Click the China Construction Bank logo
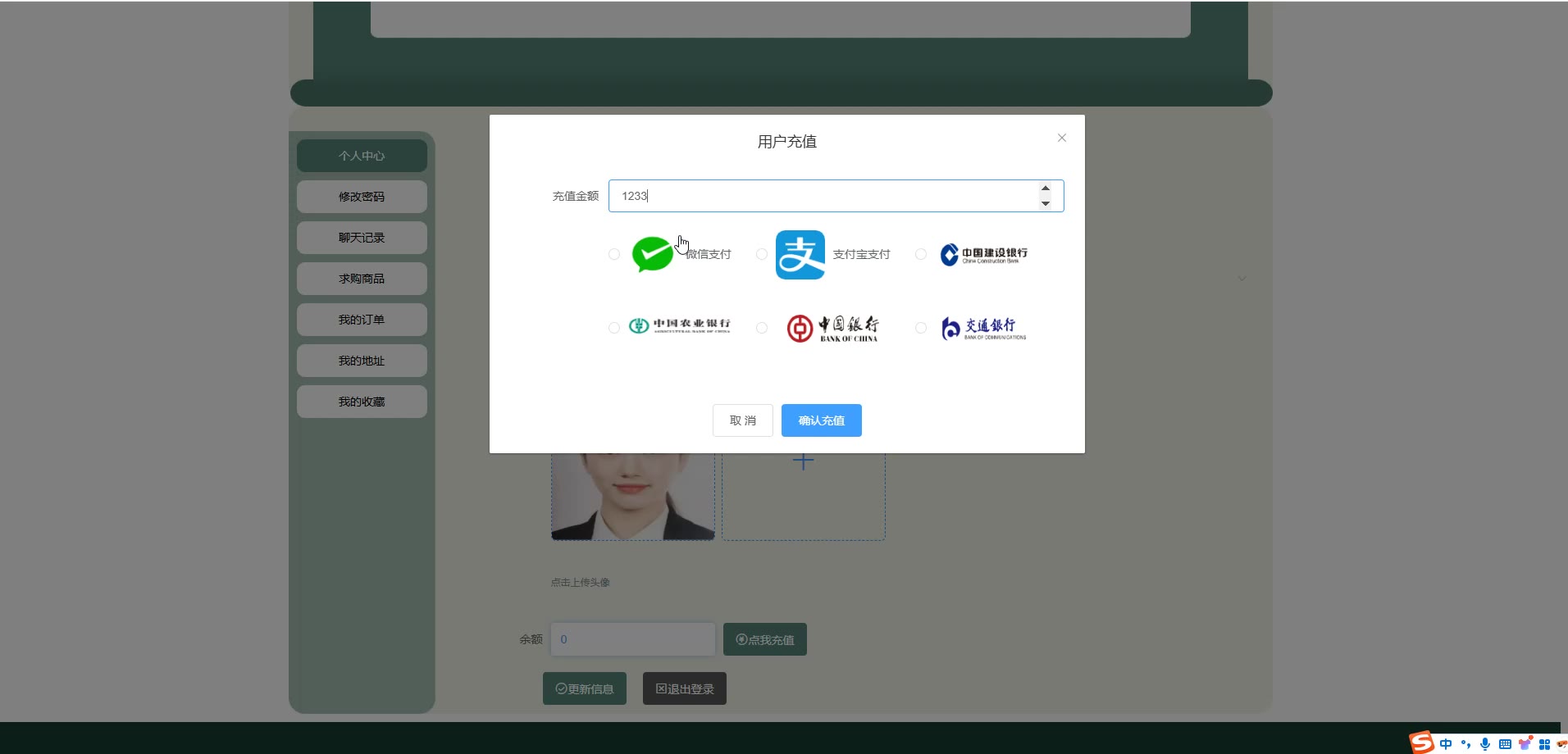This screenshot has height=754, width=1568. (983, 255)
